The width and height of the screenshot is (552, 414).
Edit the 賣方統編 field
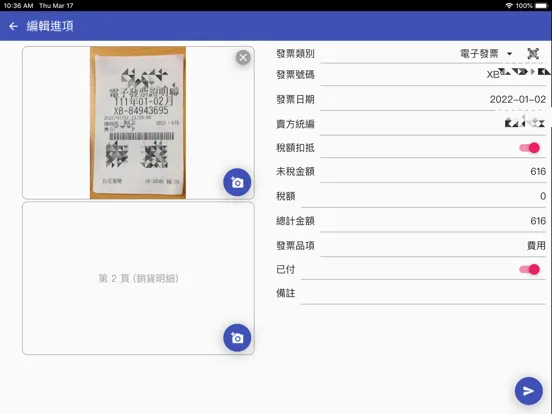(433, 124)
